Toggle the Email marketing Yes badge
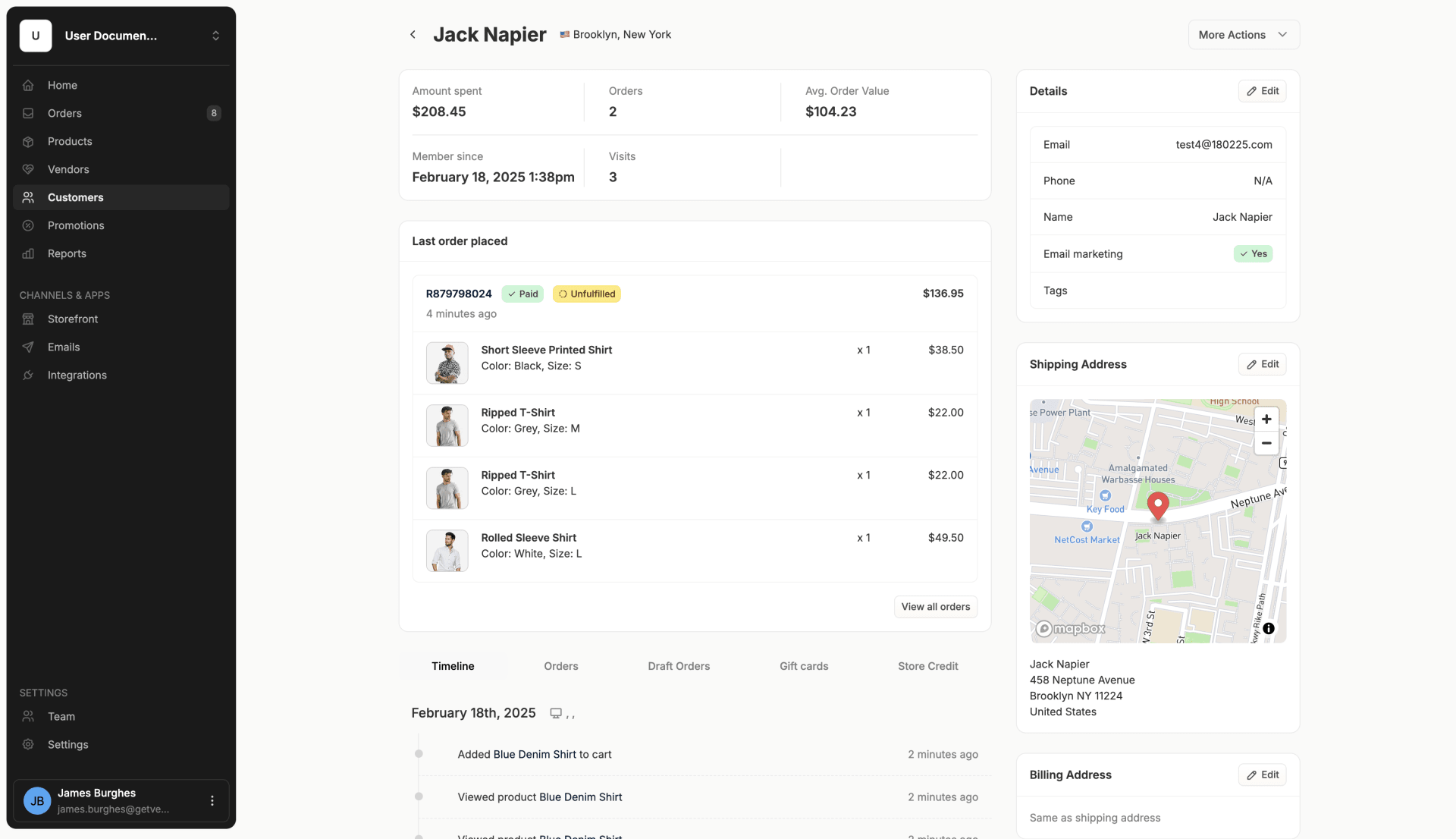The height and width of the screenshot is (839, 1456). click(1252, 253)
